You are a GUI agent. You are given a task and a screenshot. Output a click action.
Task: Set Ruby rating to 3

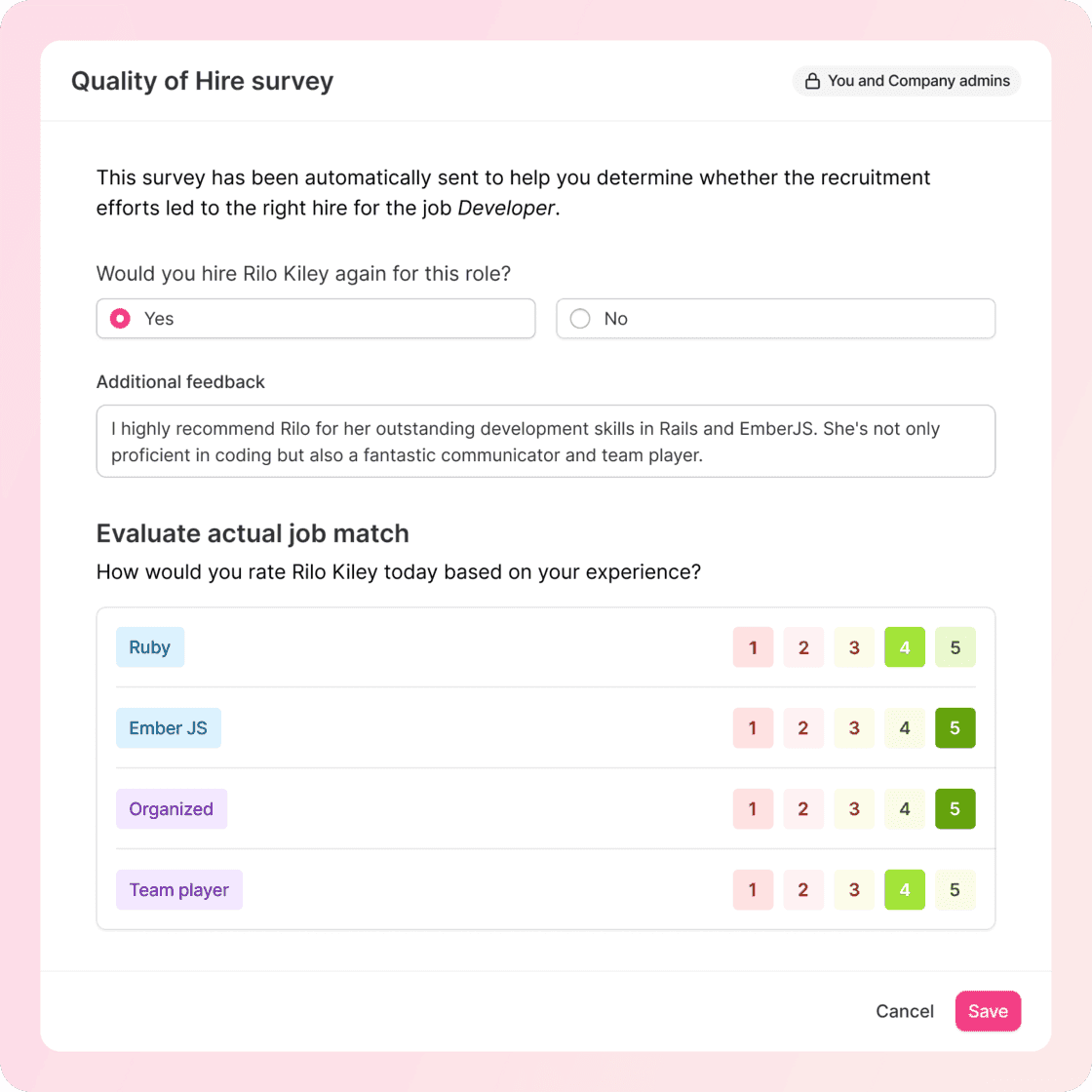pos(854,647)
